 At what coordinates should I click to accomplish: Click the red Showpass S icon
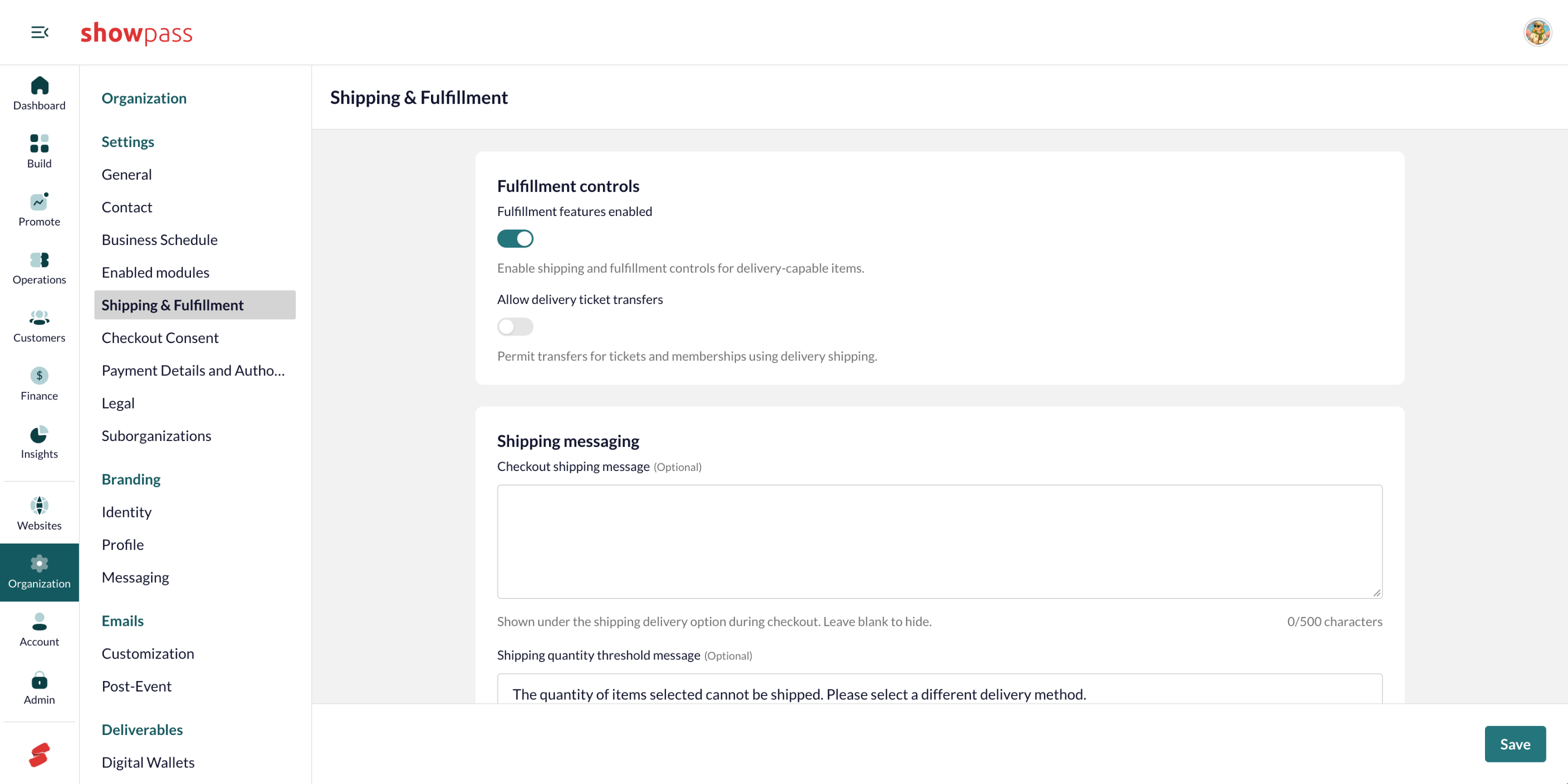pos(39,755)
